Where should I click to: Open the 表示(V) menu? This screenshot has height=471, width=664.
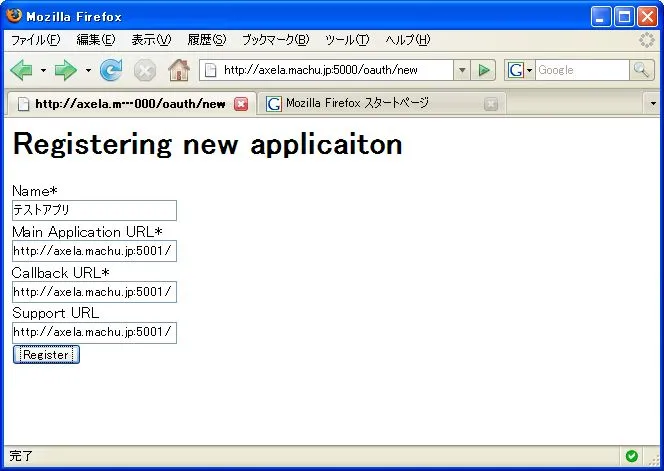click(151, 40)
